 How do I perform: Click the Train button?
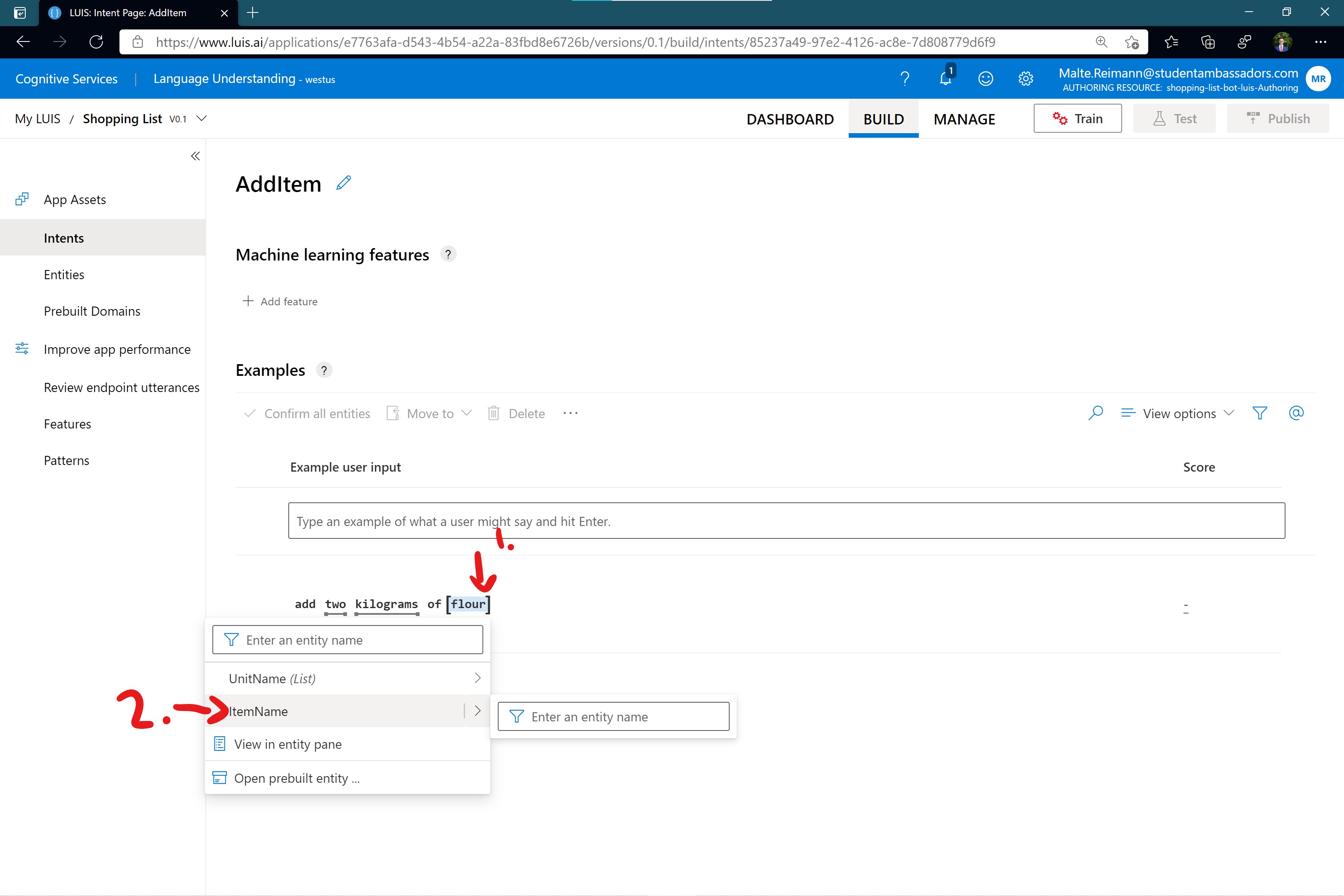1077,118
